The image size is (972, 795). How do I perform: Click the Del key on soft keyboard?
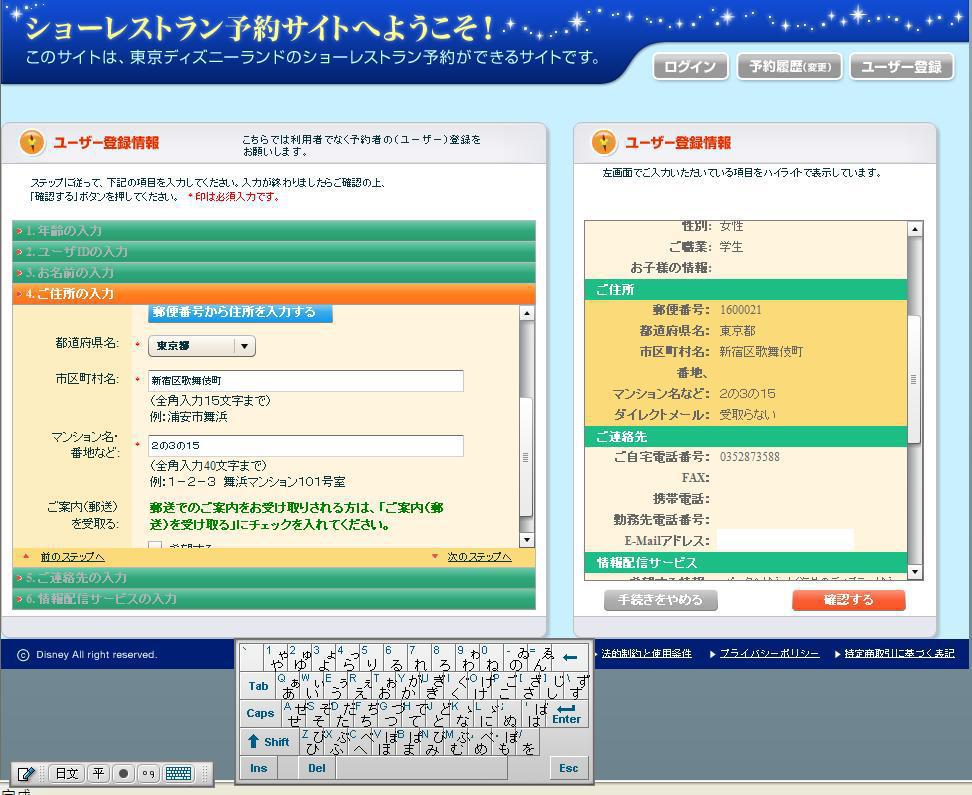tap(316, 768)
